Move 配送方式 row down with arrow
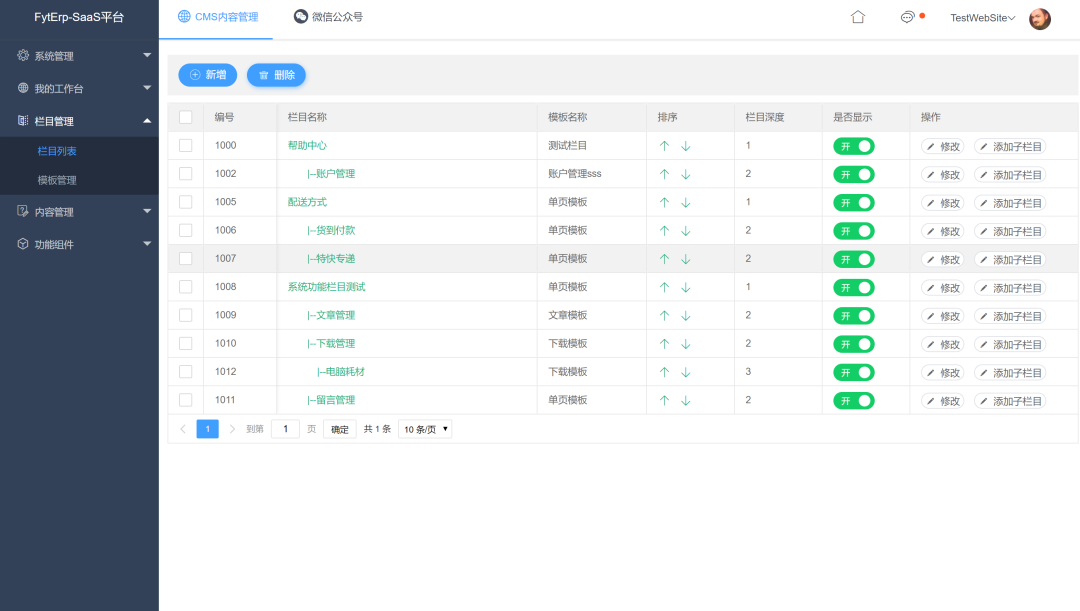The width and height of the screenshot is (1080, 611). click(x=686, y=203)
